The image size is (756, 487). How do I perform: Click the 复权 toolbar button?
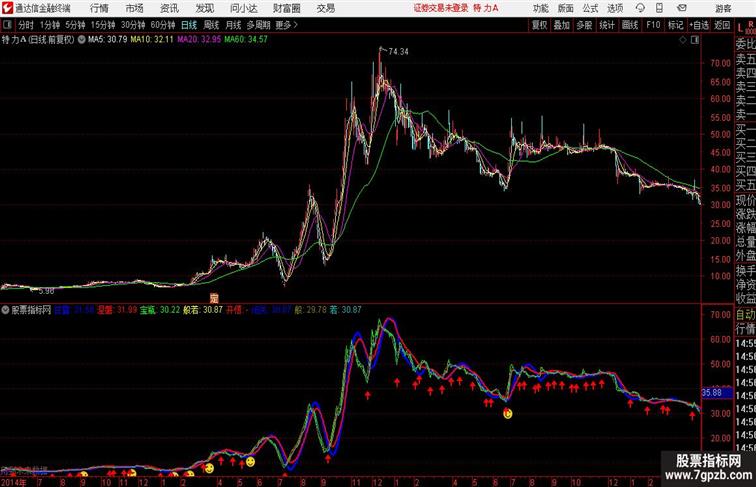[540, 25]
